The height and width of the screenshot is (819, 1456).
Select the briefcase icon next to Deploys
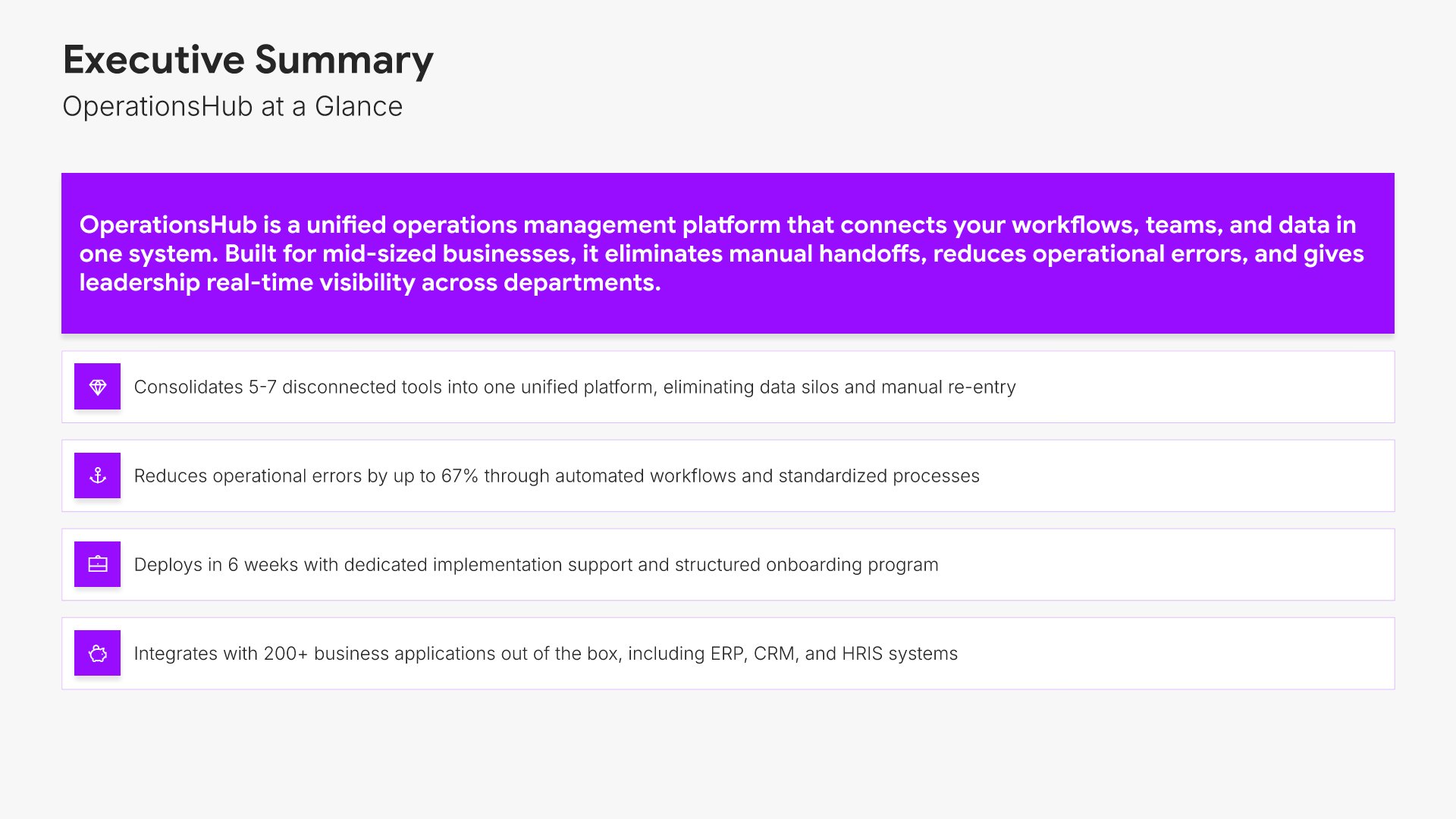click(x=97, y=564)
